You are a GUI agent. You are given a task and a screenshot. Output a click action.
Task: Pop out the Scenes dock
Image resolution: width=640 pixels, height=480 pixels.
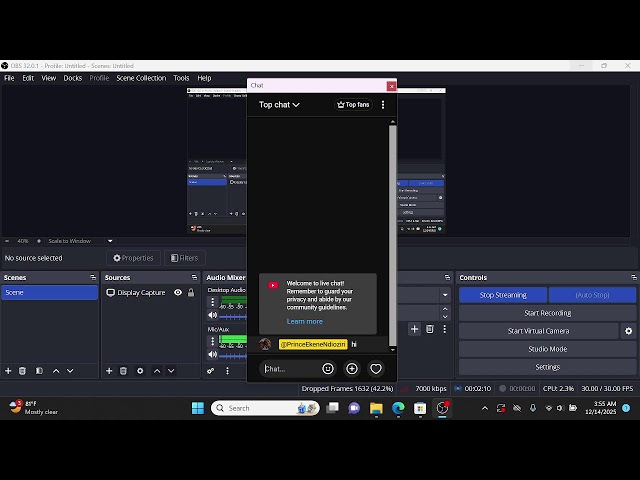pyautogui.click(x=93, y=278)
